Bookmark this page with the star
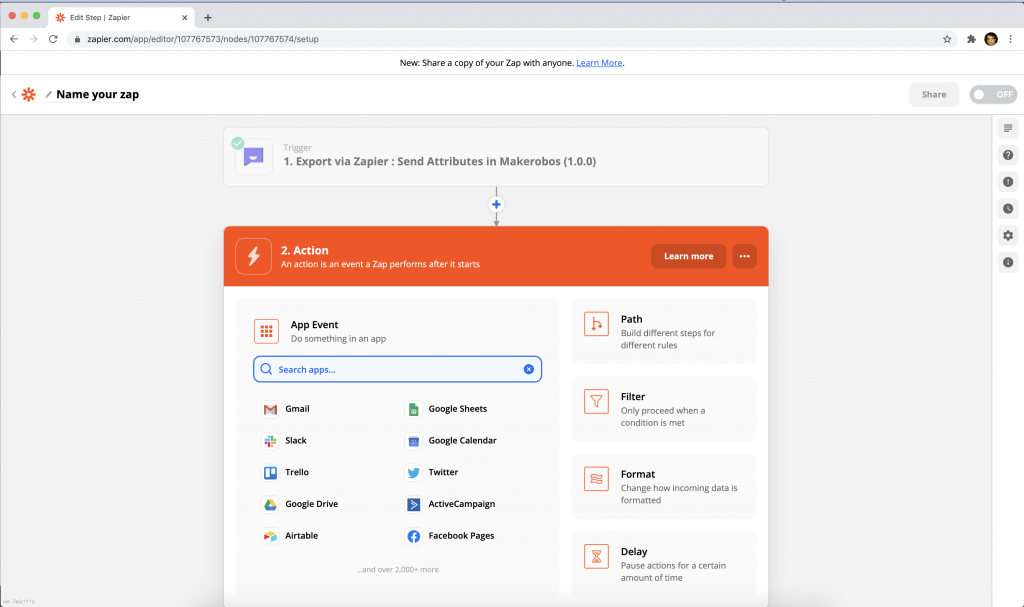Screen dimensions: 1024x607 (947, 39)
